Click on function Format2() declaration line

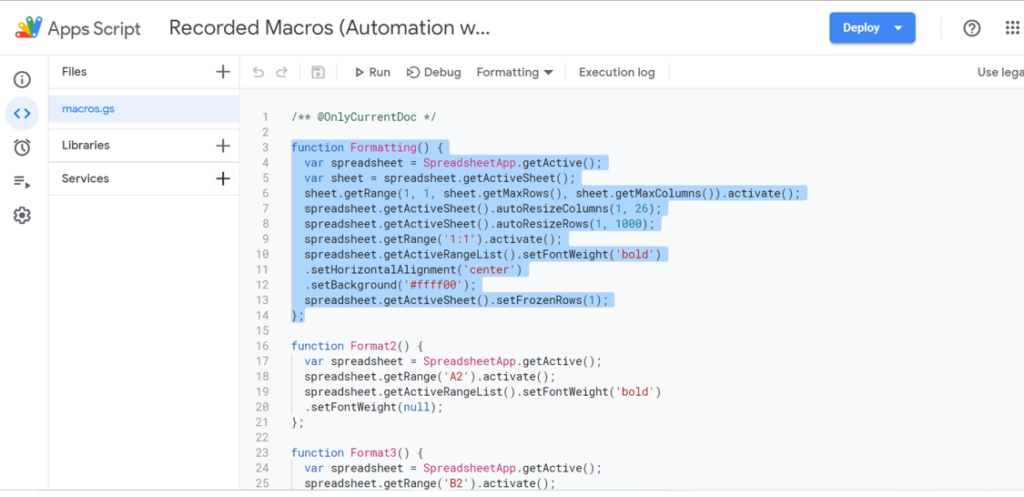[357, 346]
